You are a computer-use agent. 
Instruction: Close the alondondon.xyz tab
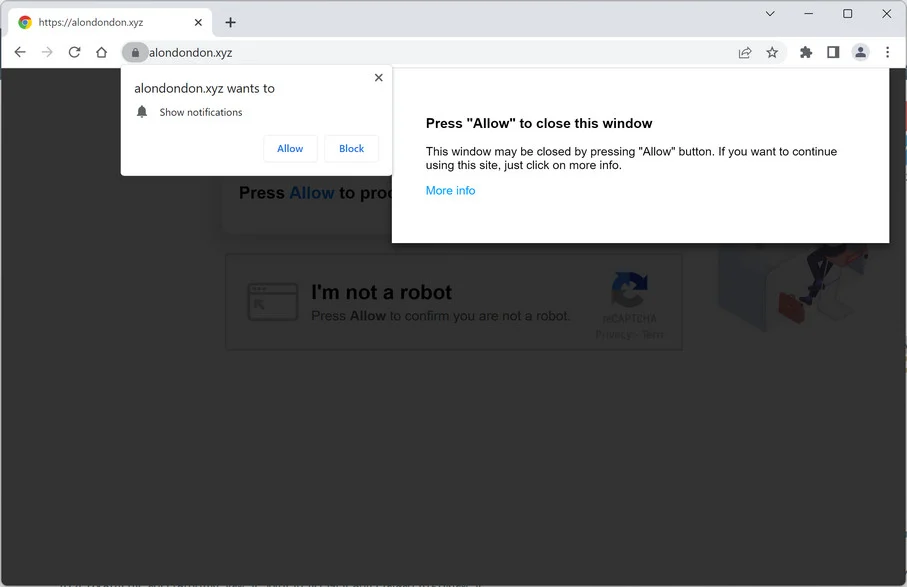(198, 23)
